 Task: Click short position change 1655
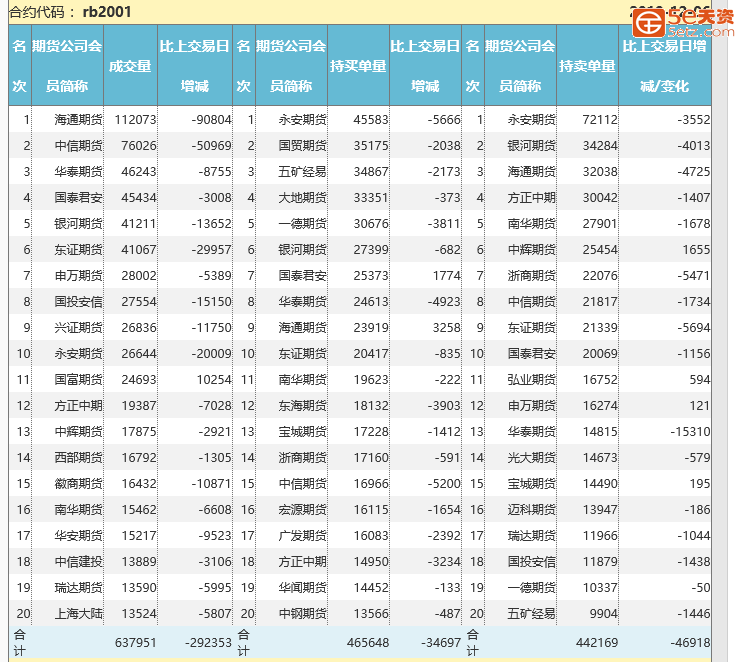coord(696,250)
